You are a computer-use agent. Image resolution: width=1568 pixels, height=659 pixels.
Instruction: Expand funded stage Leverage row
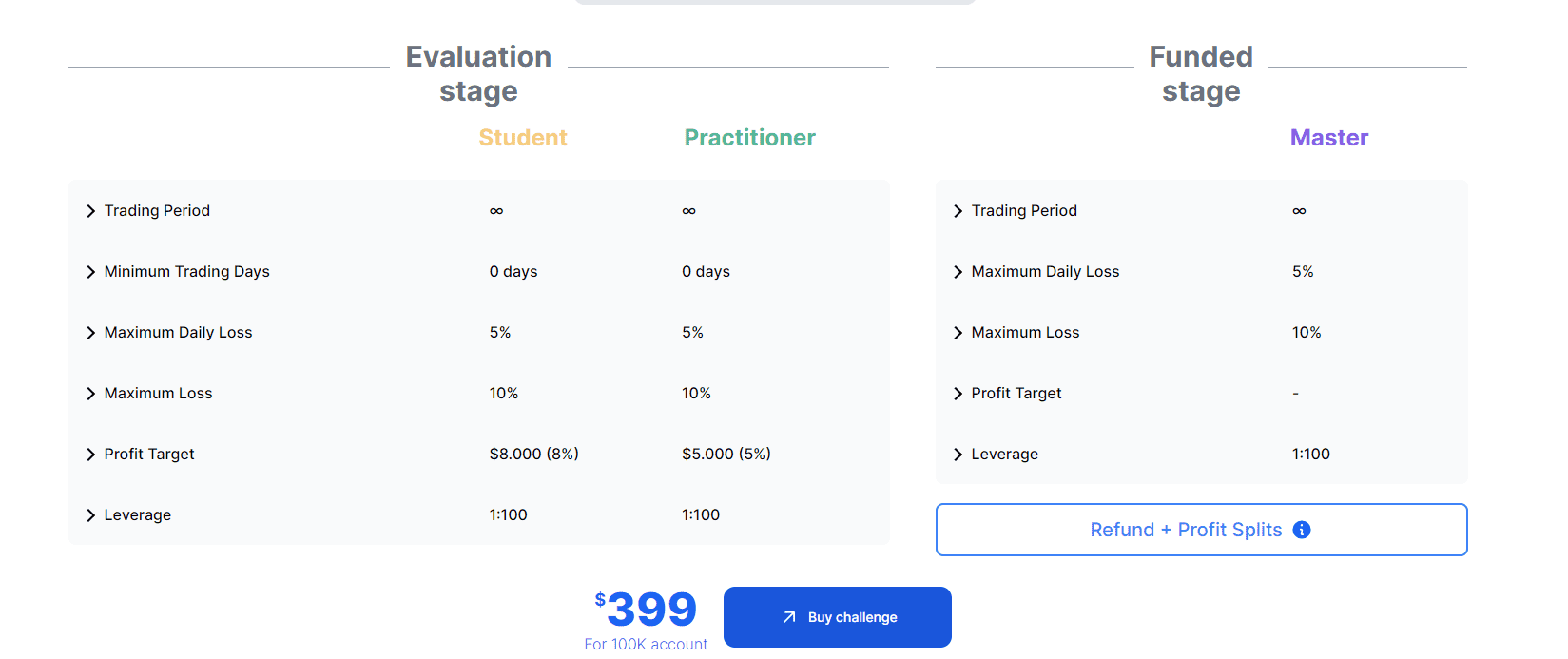(958, 455)
